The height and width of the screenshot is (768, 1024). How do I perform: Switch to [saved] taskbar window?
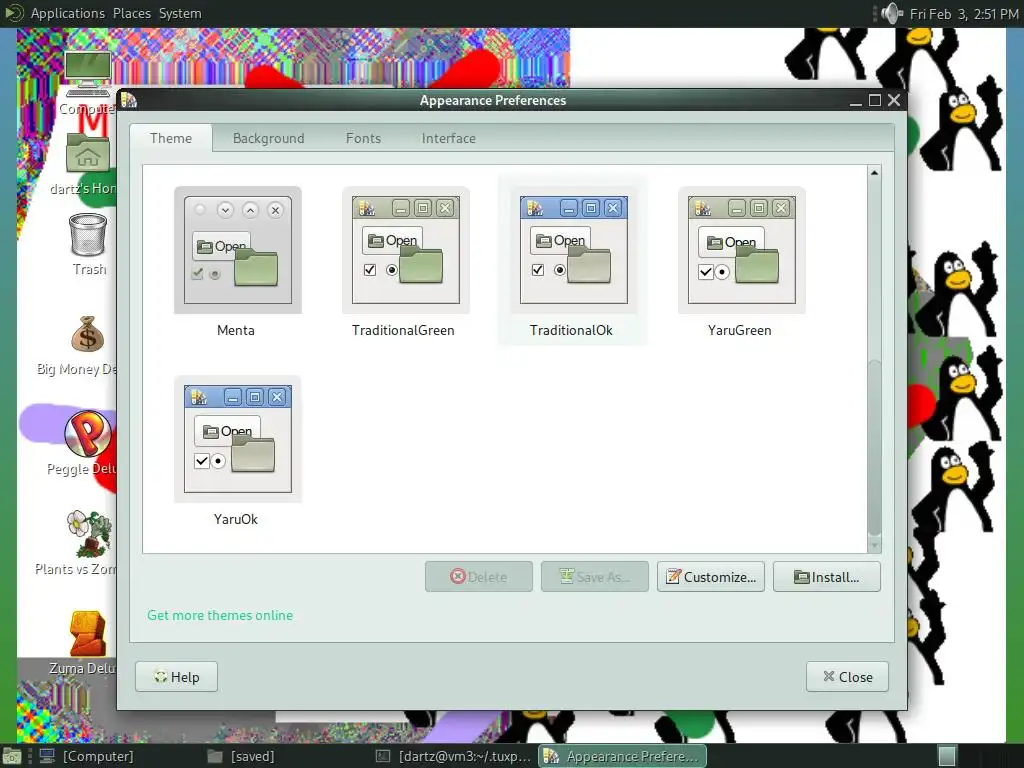(240, 756)
